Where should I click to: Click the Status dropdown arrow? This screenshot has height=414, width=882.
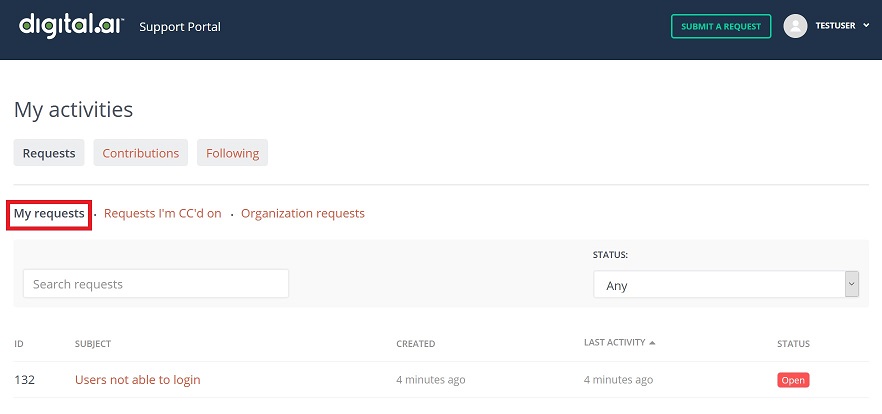[852, 285]
